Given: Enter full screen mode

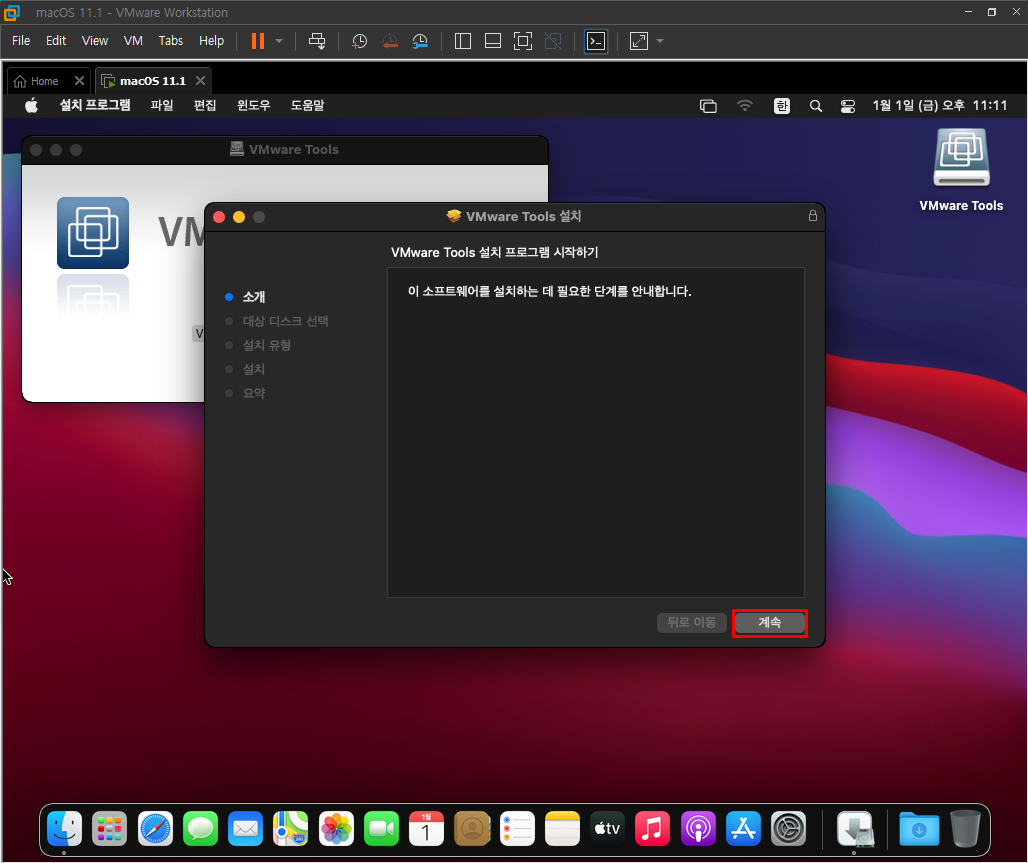Looking at the screenshot, I should click(523, 41).
